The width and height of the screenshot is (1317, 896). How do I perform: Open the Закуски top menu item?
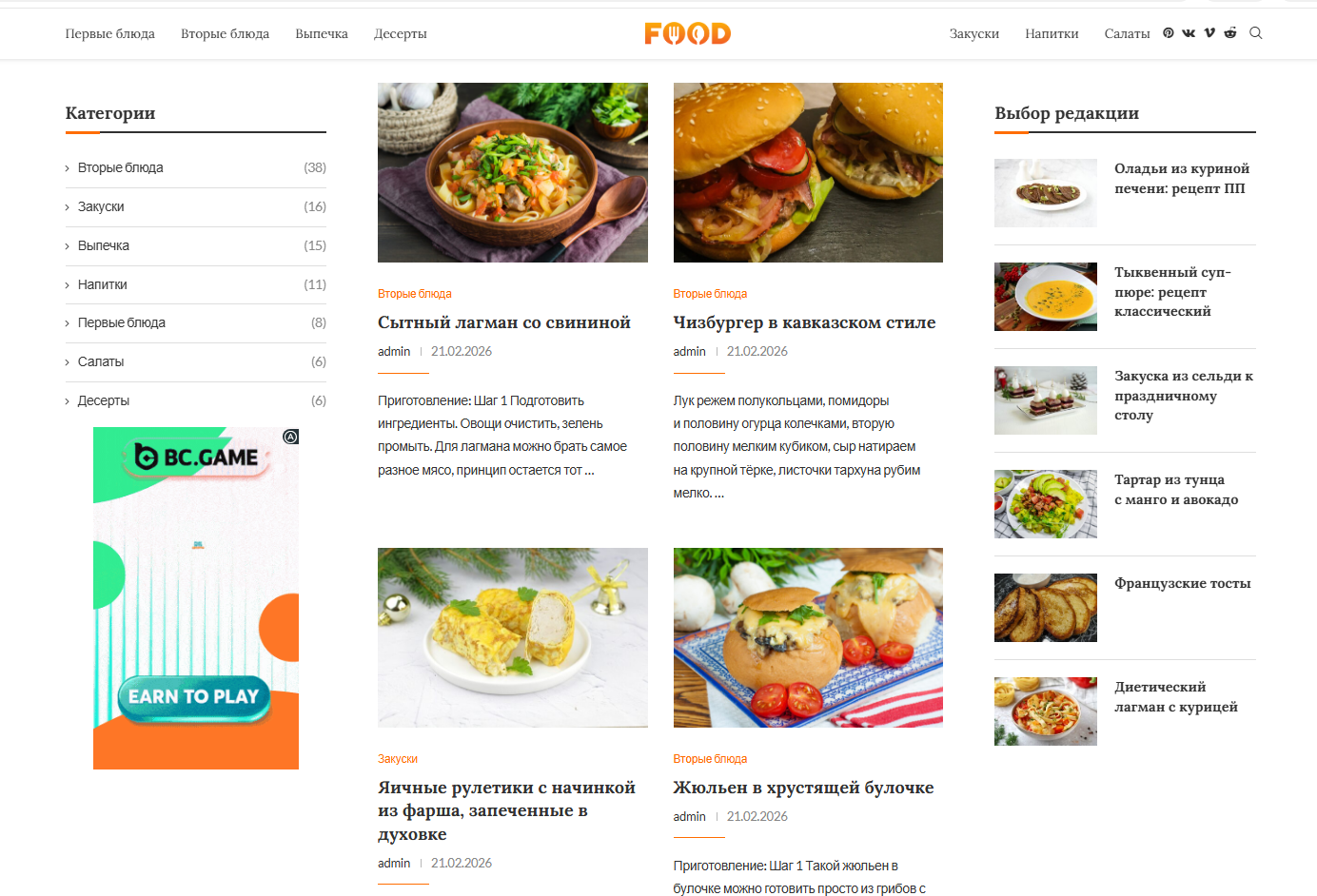(x=974, y=33)
